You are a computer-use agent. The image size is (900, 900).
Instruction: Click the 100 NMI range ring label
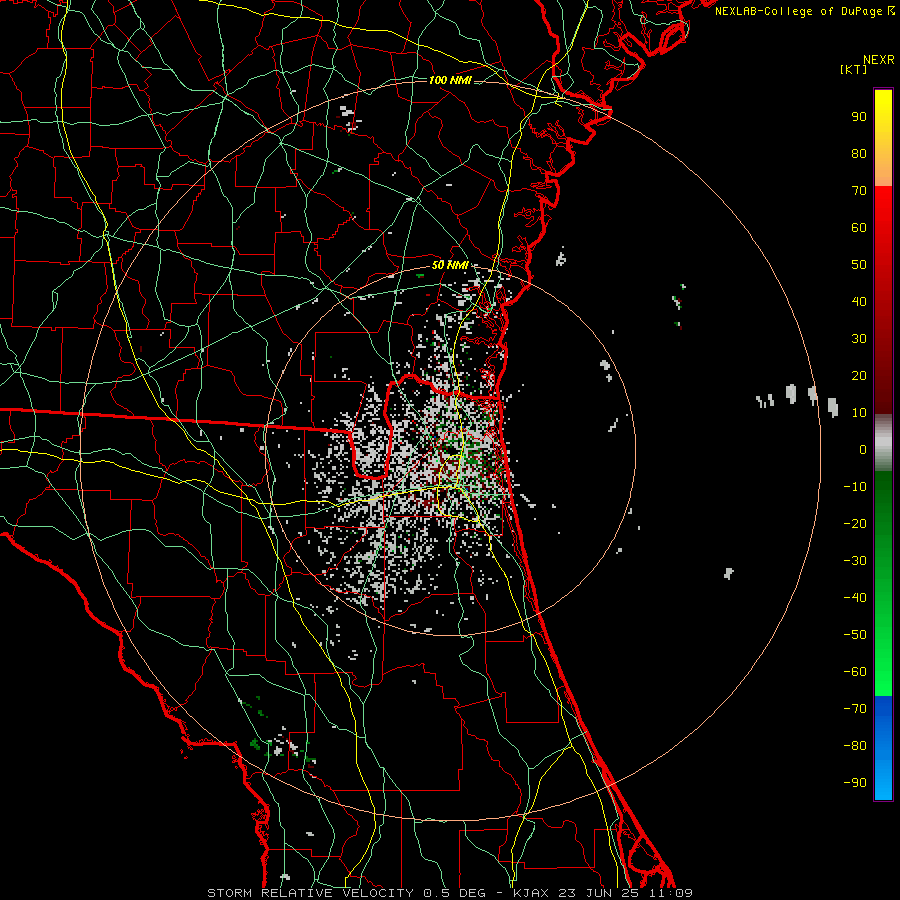[450, 80]
